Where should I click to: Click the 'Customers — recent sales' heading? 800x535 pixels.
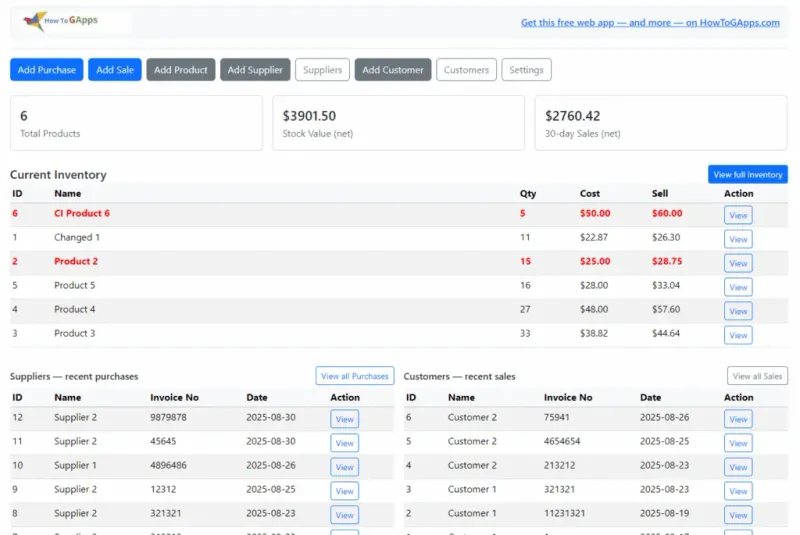point(459,376)
